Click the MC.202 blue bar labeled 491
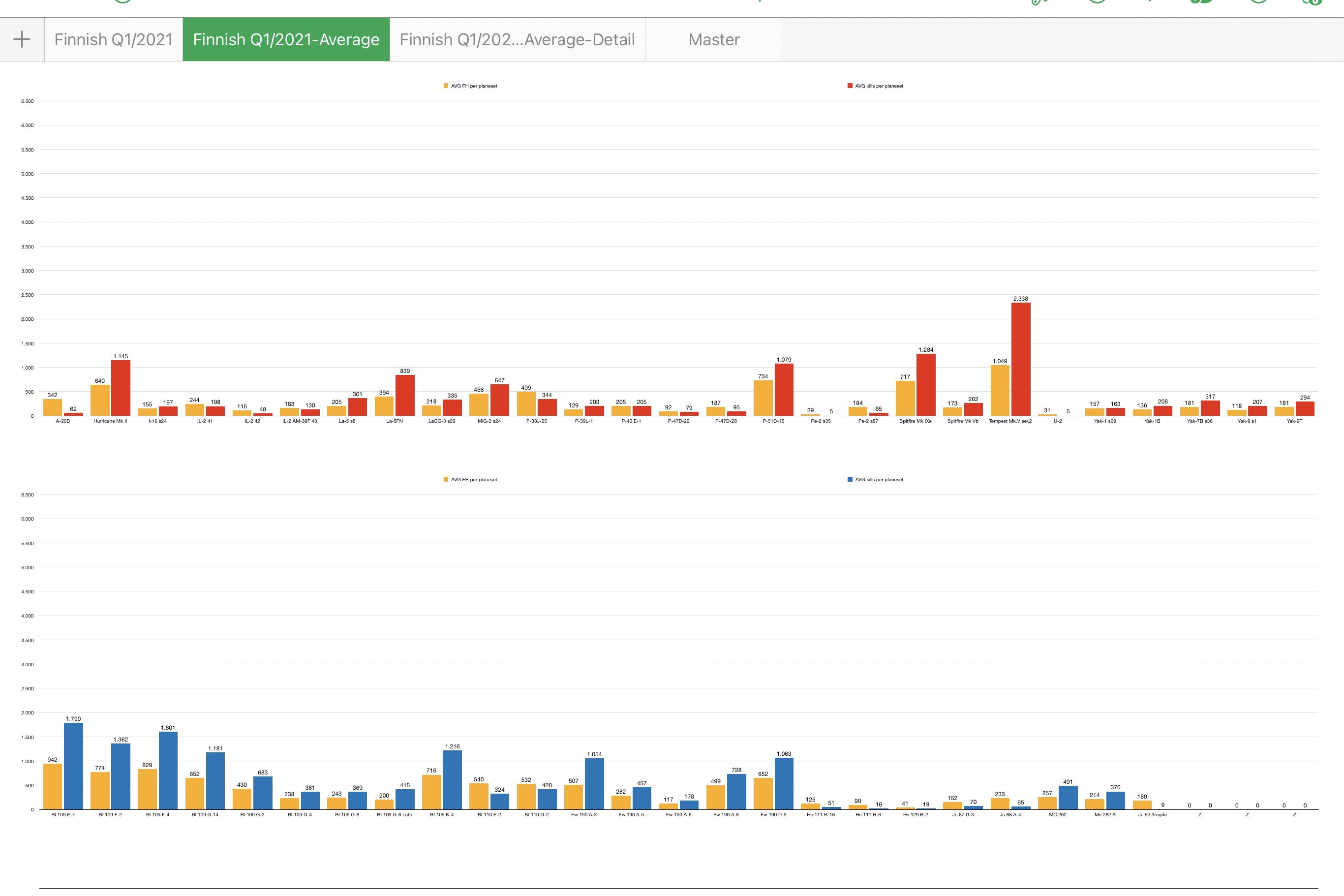Screen dimensions: 1344x896 1068,798
